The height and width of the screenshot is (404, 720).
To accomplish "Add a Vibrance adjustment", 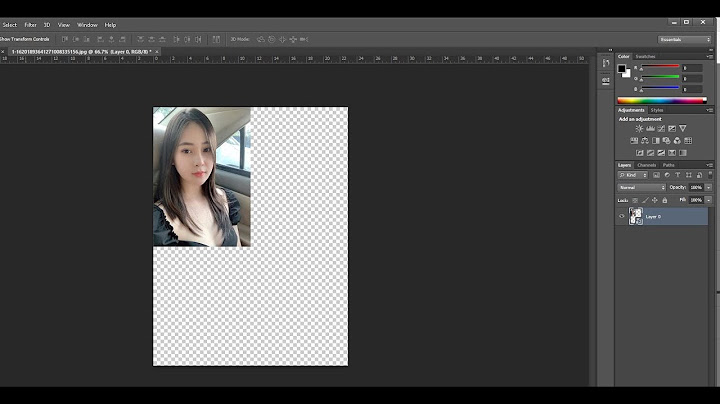I will click(x=683, y=129).
